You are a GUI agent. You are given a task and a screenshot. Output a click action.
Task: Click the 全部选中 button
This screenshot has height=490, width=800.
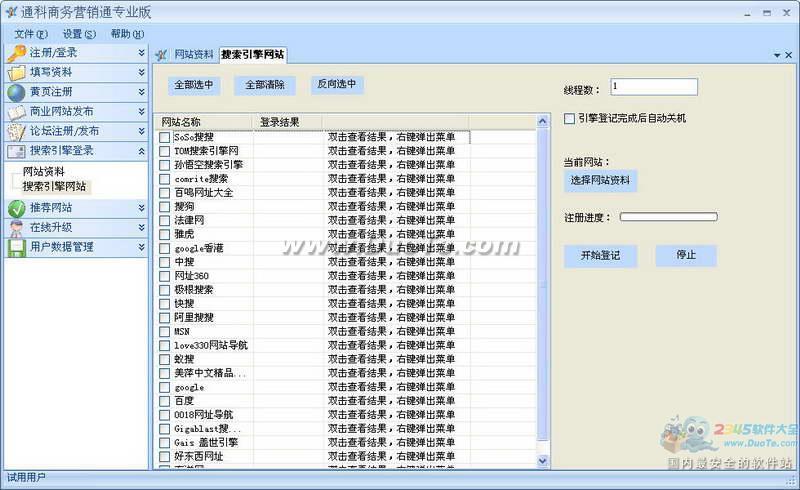(194, 85)
